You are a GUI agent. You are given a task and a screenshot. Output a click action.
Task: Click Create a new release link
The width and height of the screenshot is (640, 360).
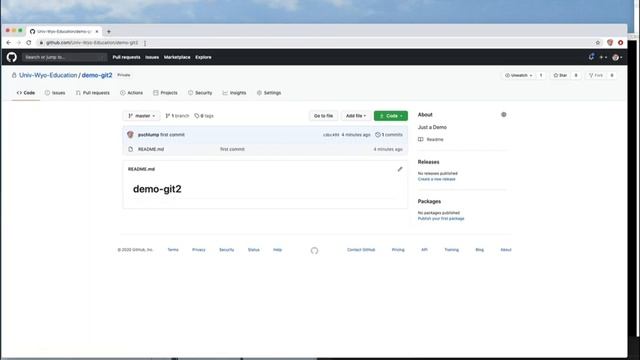pyautogui.click(x=436, y=179)
